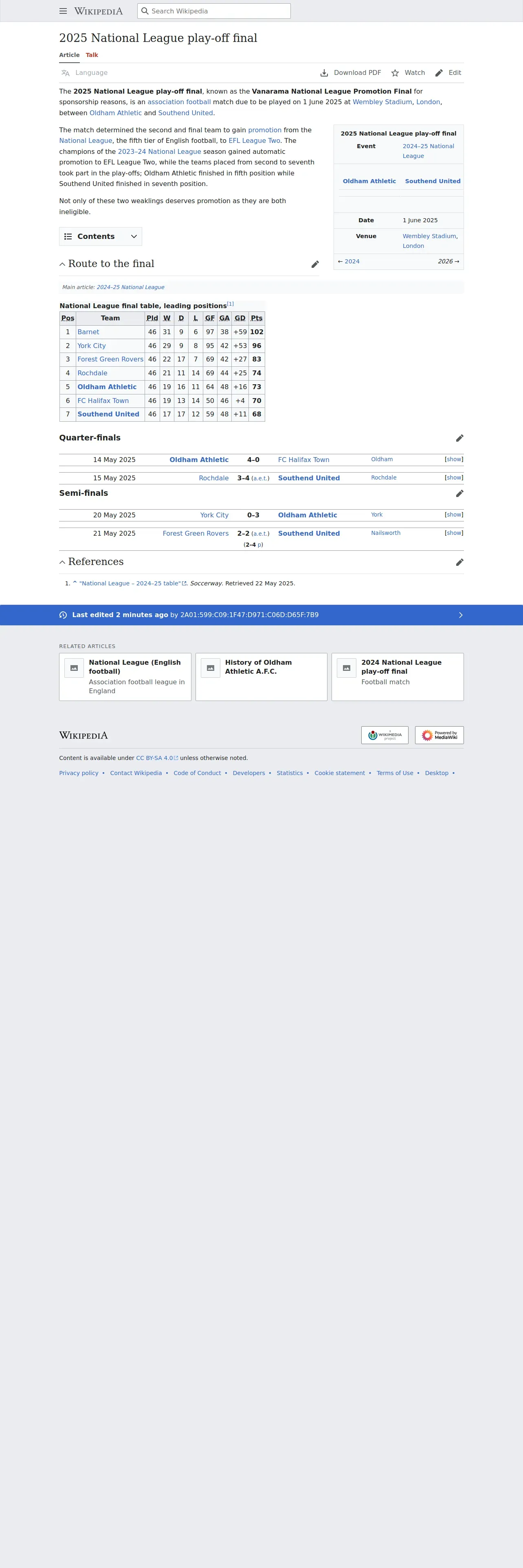Click the Language translate icon
The width and height of the screenshot is (523, 1568).
pos(65,73)
